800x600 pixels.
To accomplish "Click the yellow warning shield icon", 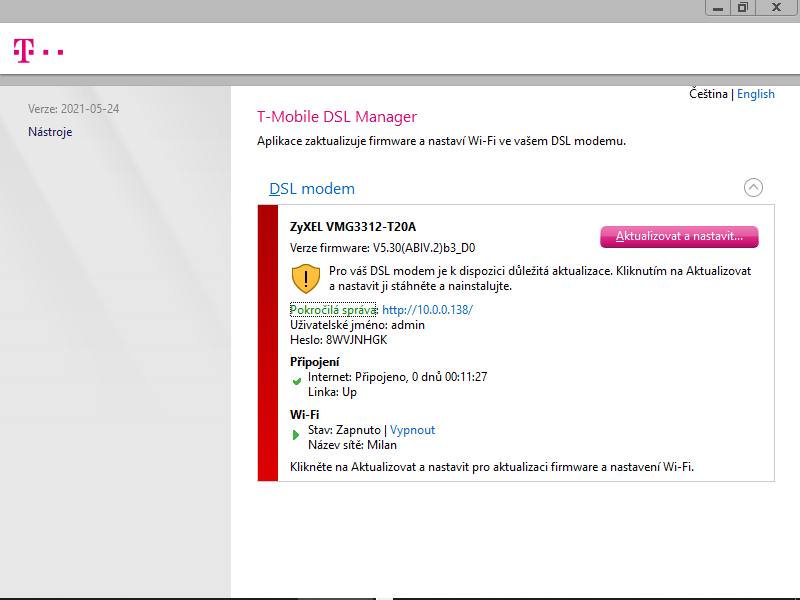I will (x=306, y=279).
